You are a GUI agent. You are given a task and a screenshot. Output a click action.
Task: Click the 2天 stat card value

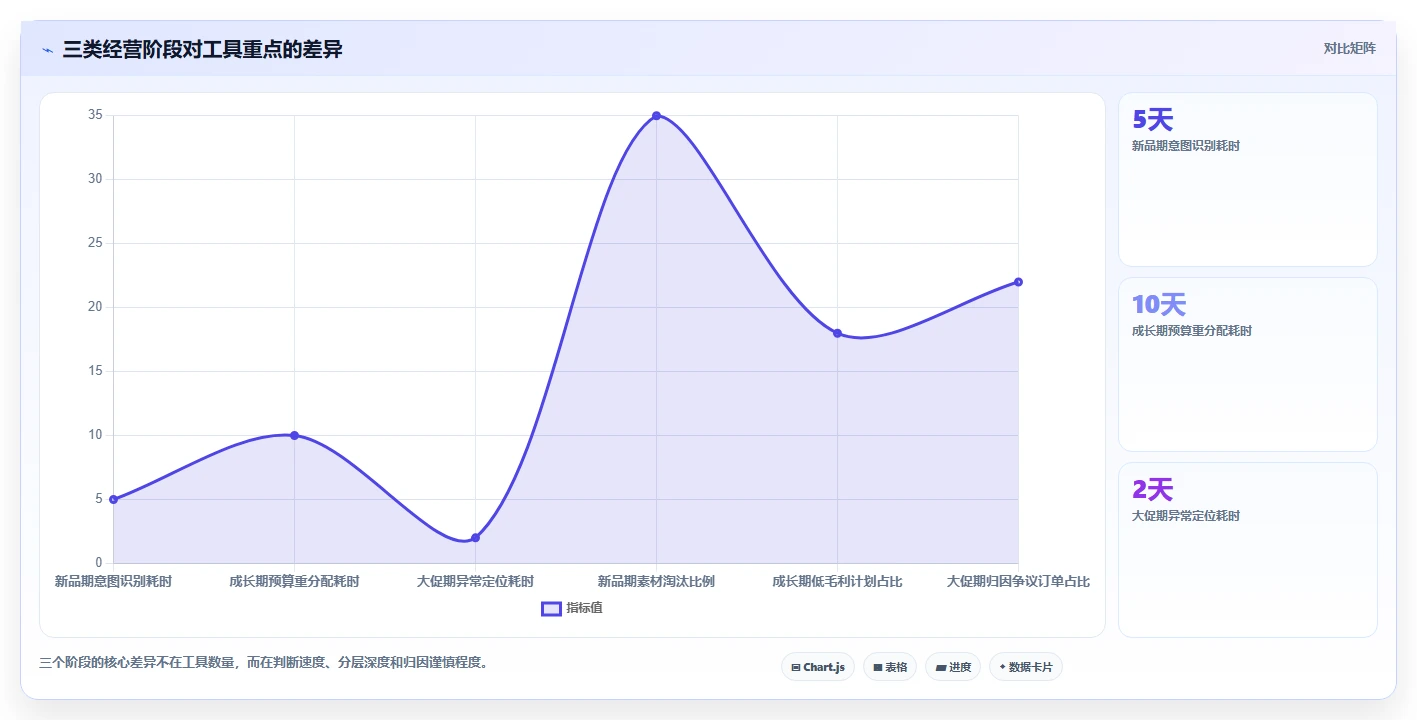[1152, 490]
